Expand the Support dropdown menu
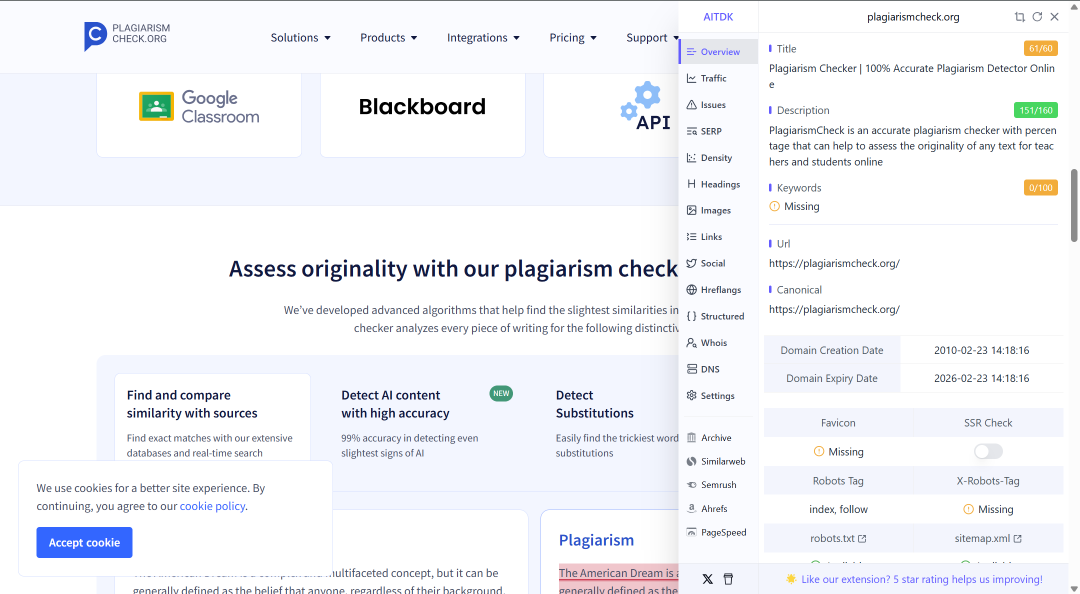1080x594 pixels. (652, 37)
